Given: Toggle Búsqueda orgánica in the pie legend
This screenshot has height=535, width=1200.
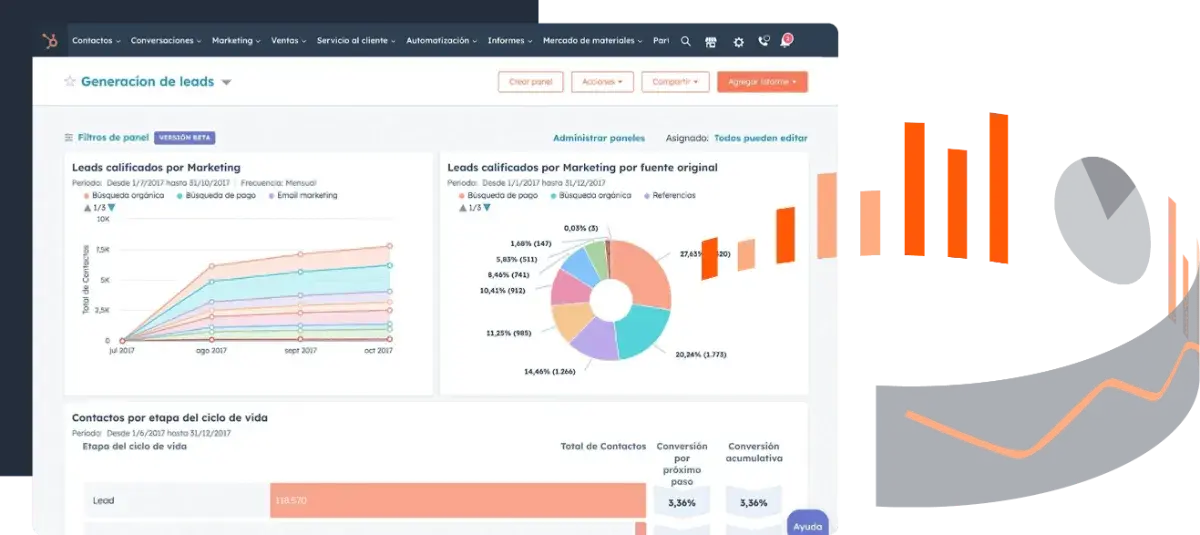Looking at the screenshot, I should pos(591,196).
